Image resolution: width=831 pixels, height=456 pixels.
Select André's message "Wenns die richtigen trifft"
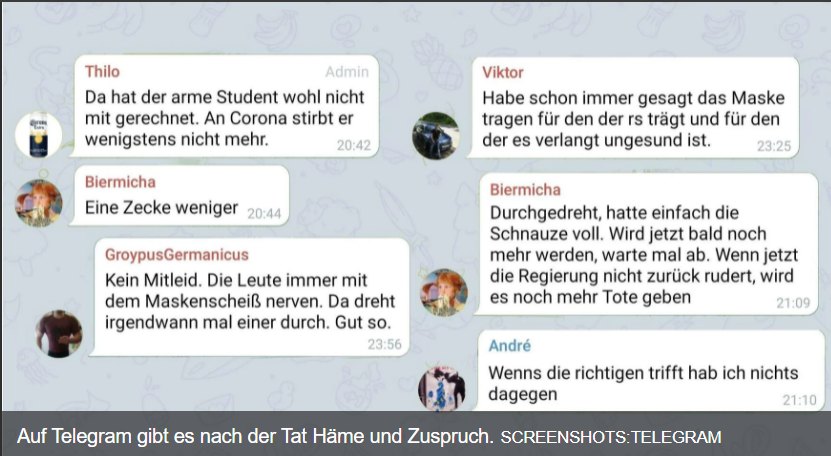coord(643,383)
